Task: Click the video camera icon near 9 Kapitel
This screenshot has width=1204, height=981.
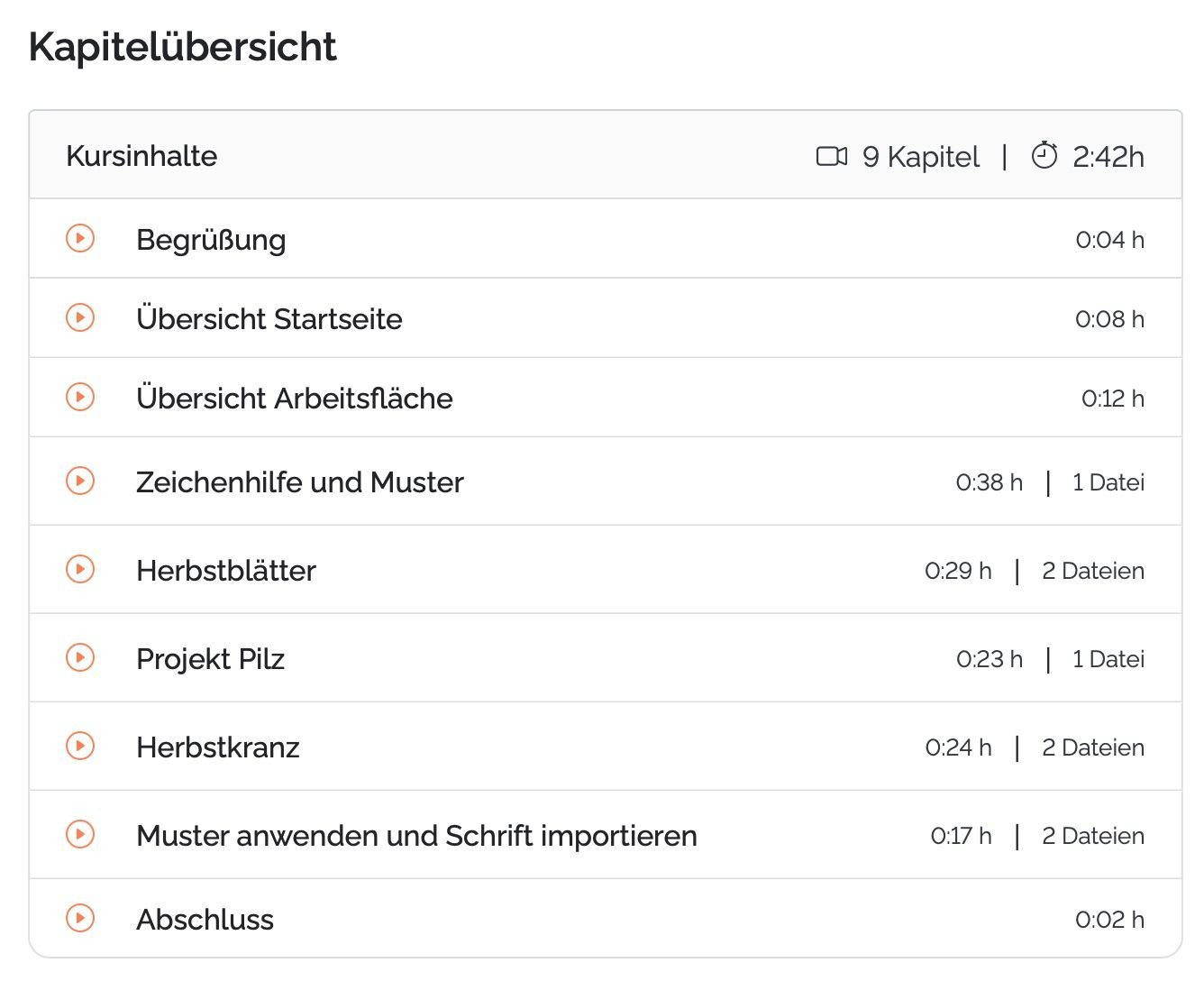Action: pyautogui.click(x=831, y=157)
